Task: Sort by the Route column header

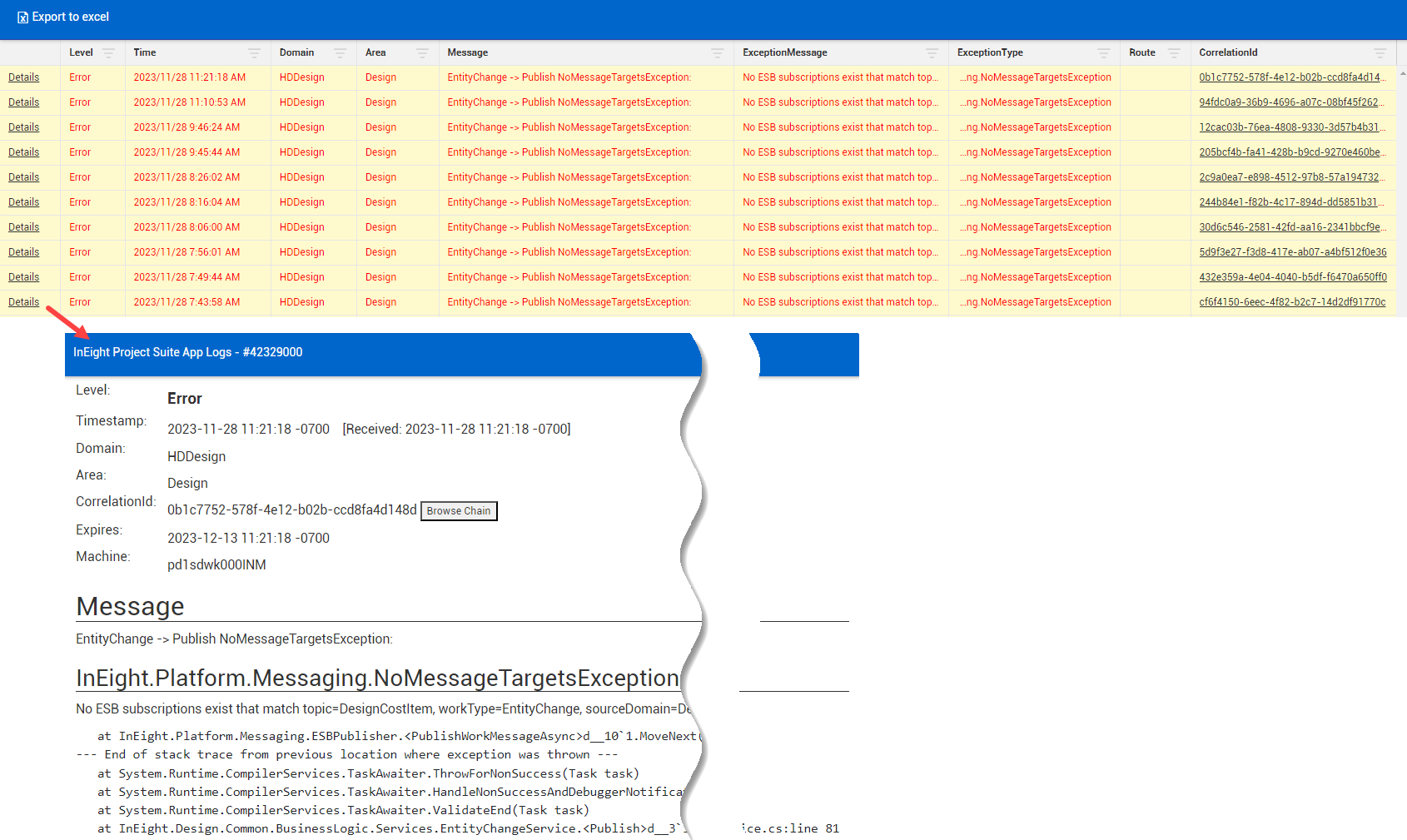Action: coord(1142,52)
